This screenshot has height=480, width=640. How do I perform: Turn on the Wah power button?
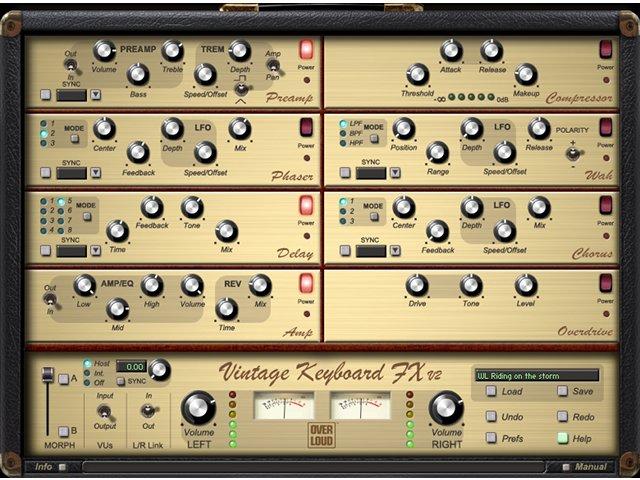click(x=606, y=127)
